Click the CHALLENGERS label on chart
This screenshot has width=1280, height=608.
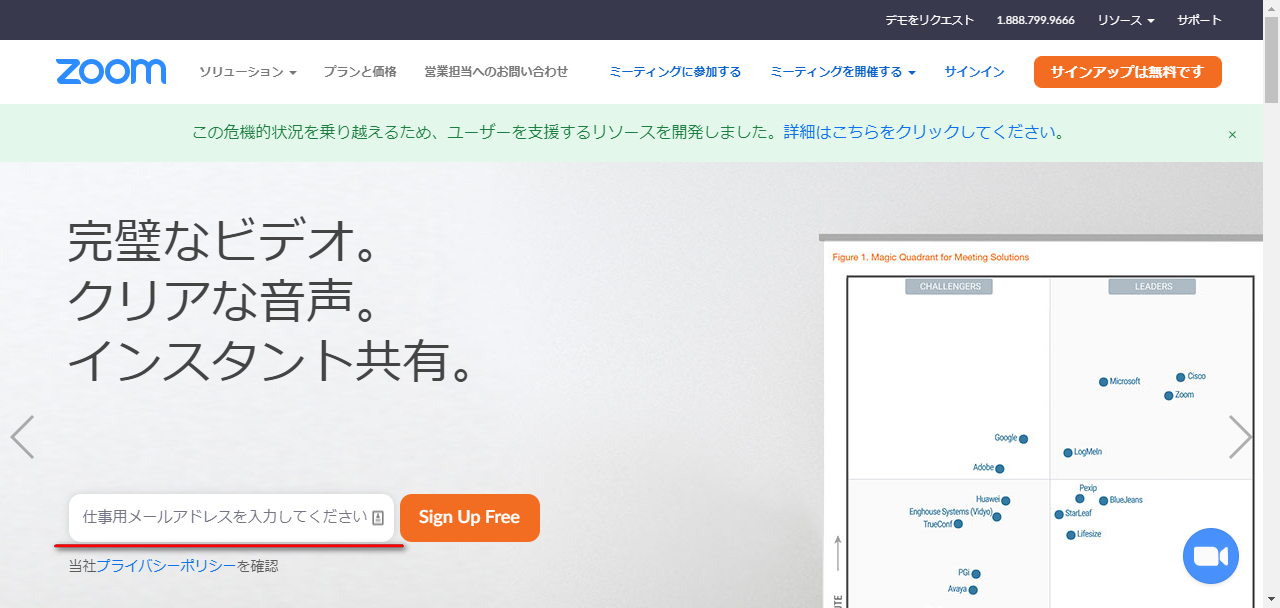tap(950, 287)
